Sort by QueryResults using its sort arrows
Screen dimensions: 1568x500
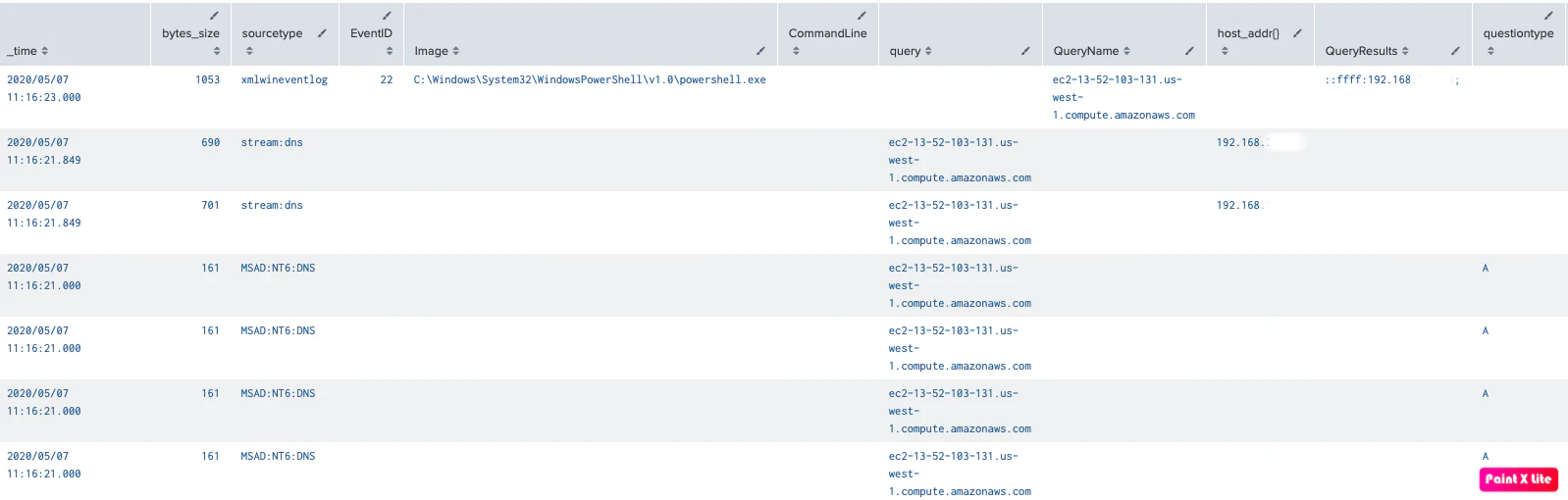click(1405, 51)
